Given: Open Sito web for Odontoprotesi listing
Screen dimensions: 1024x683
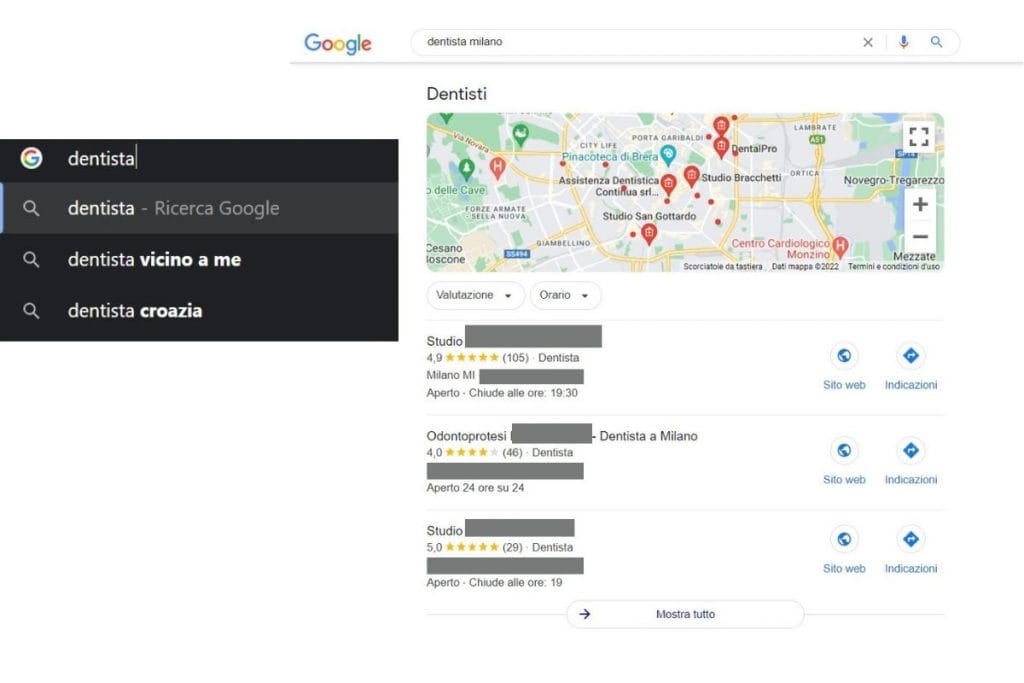Looking at the screenshot, I should [844, 462].
